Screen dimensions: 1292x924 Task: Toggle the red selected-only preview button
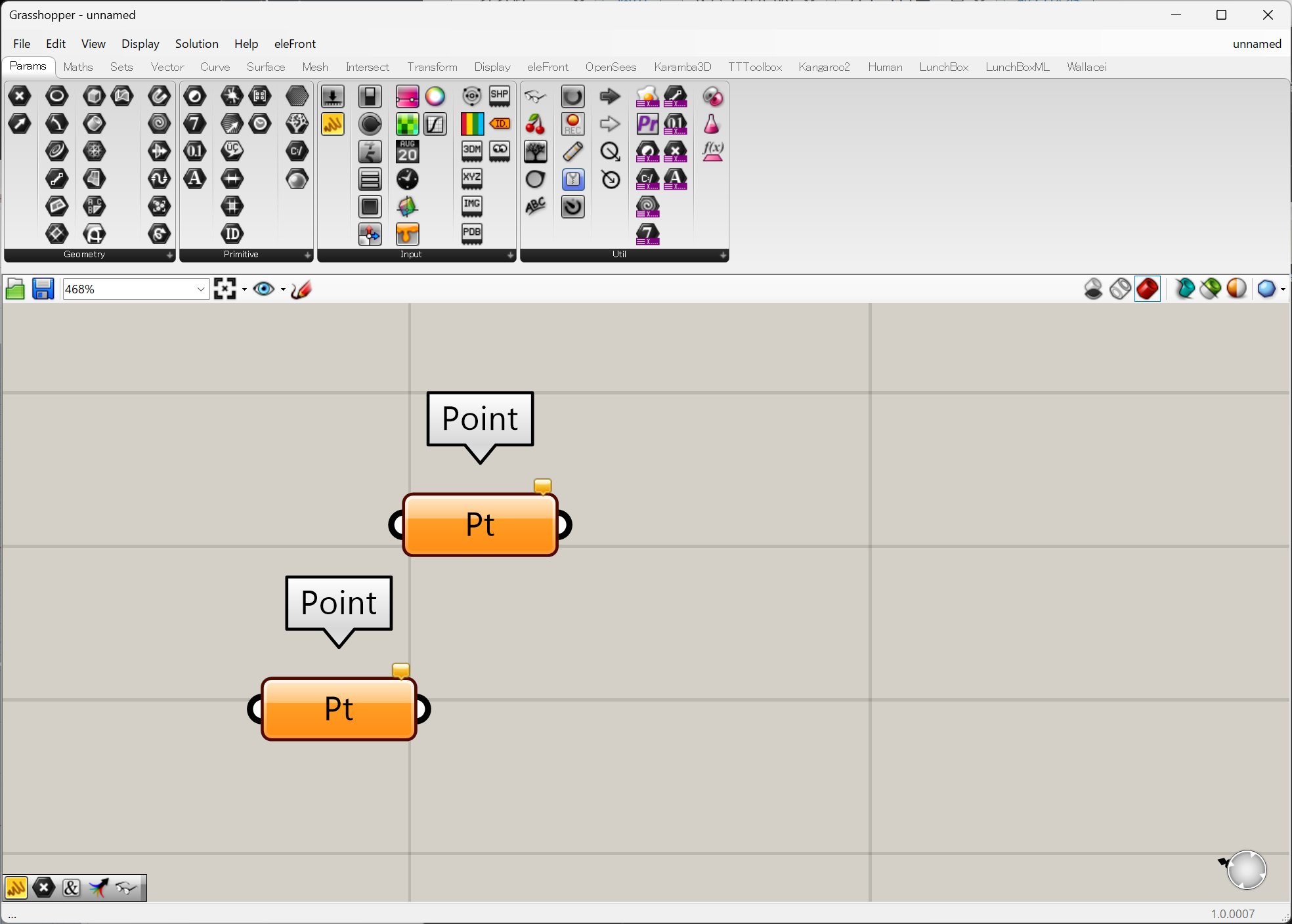click(x=1148, y=289)
